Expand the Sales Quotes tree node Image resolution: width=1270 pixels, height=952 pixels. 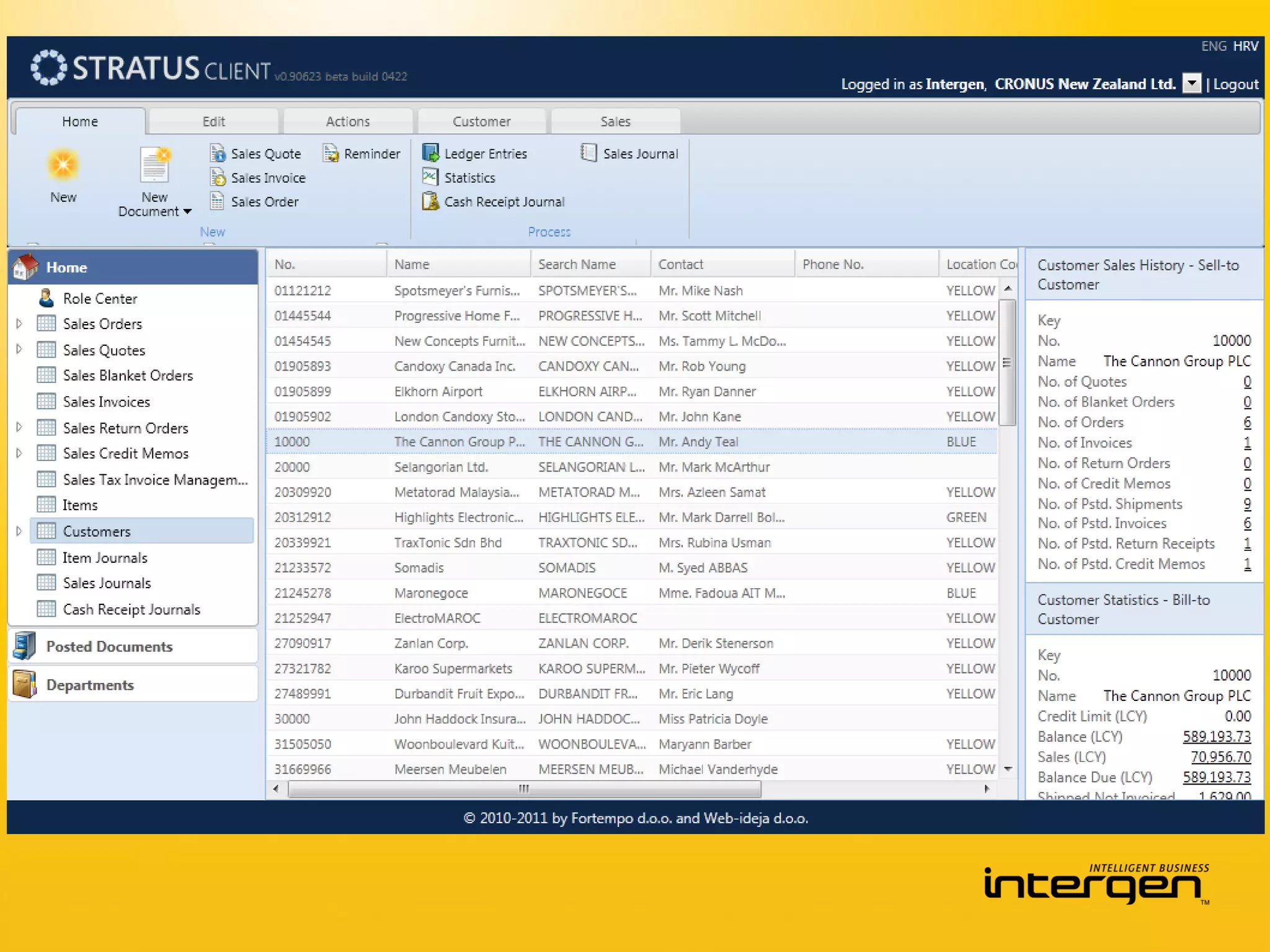(19, 350)
